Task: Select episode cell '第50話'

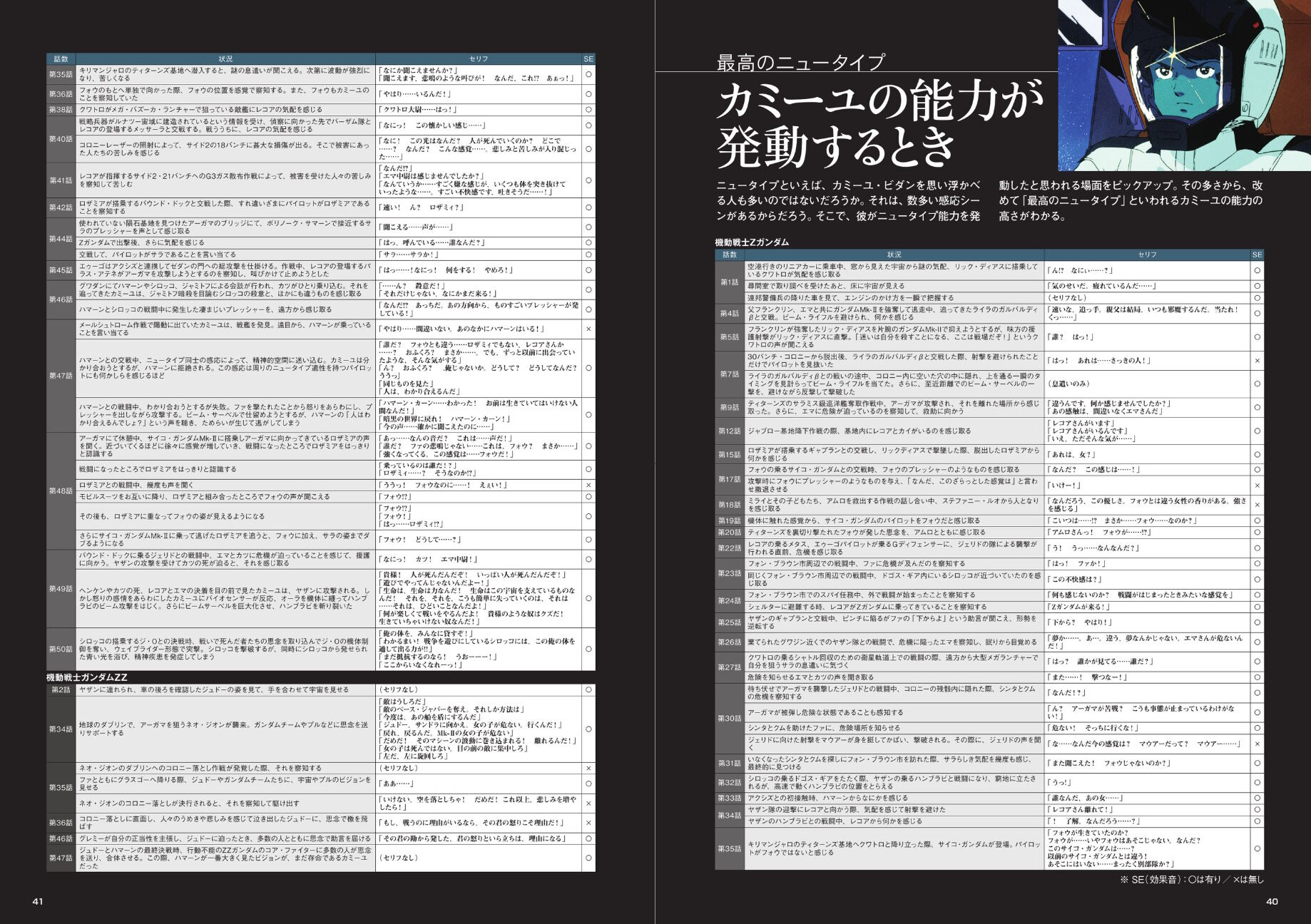Action: point(61,649)
